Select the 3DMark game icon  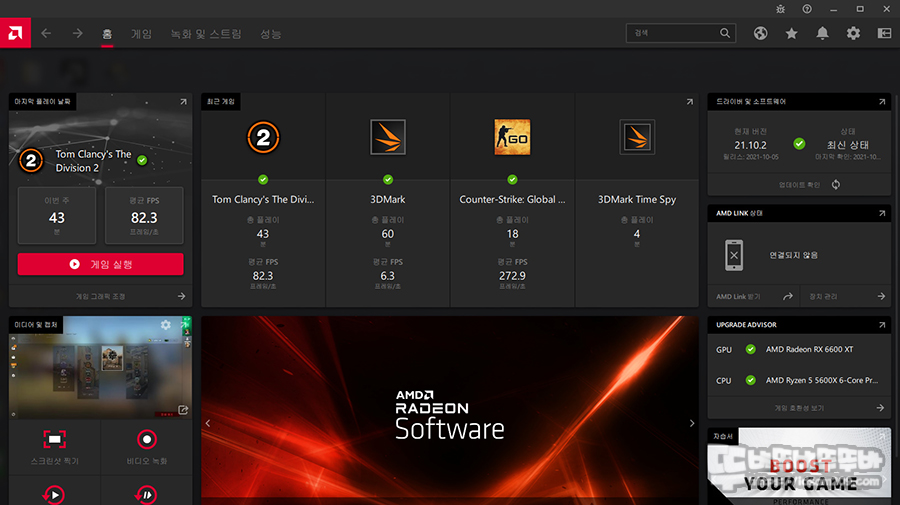tap(388, 137)
